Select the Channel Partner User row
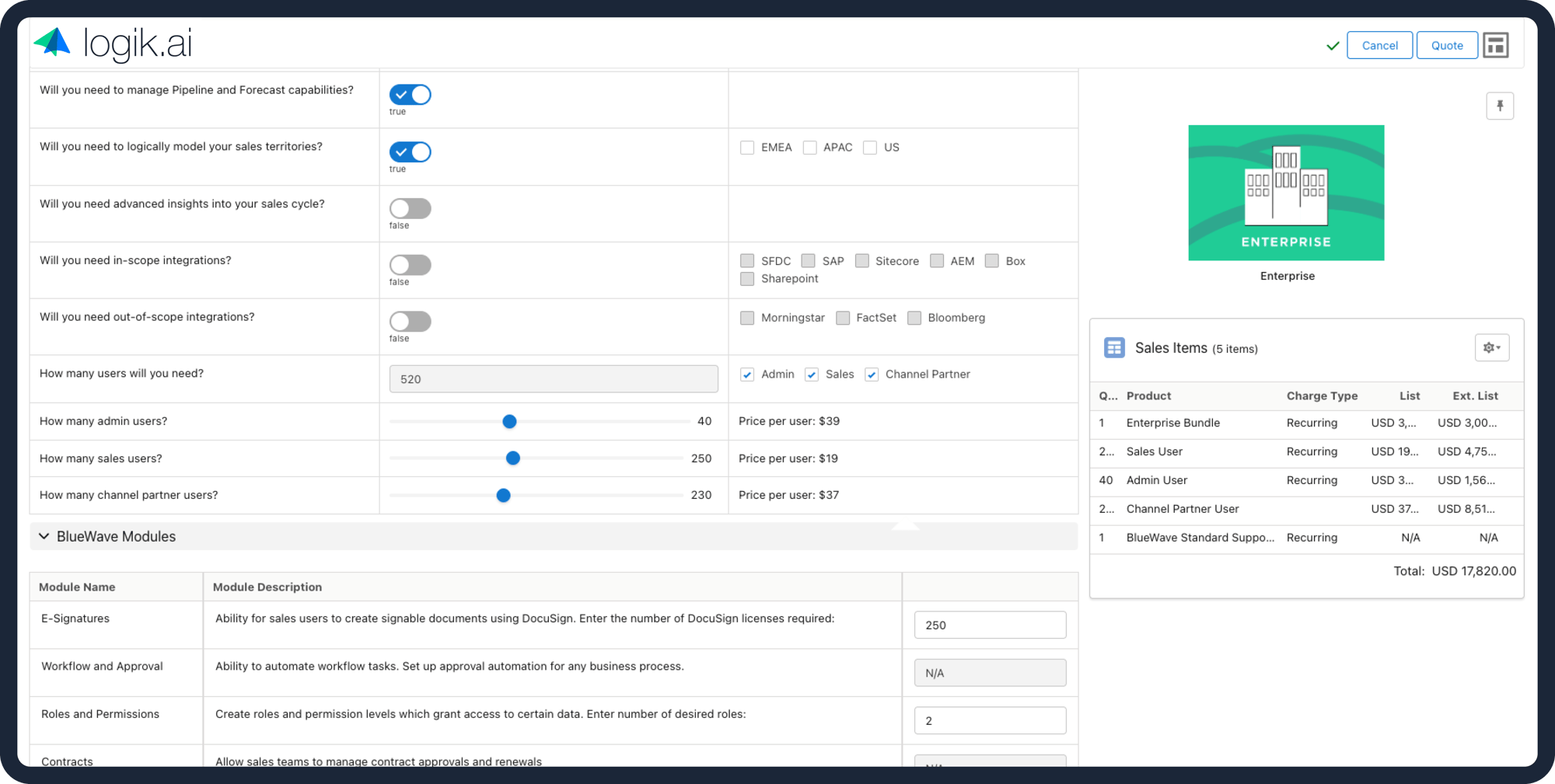Viewport: 1555px width, 784px height. tap(1306, 510)
